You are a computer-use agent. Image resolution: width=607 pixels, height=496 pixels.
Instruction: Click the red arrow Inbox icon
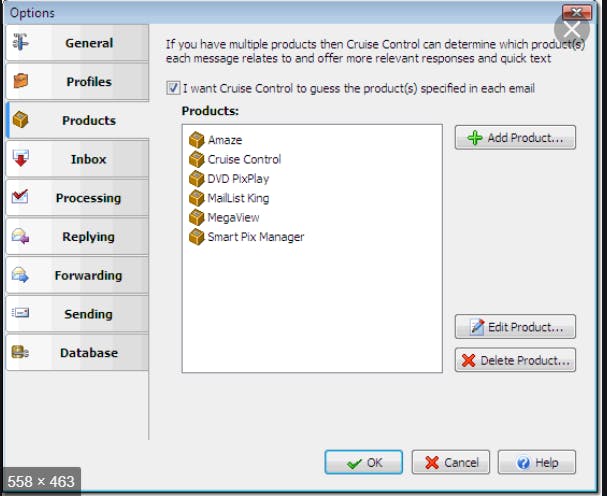(x=21, y=158)
